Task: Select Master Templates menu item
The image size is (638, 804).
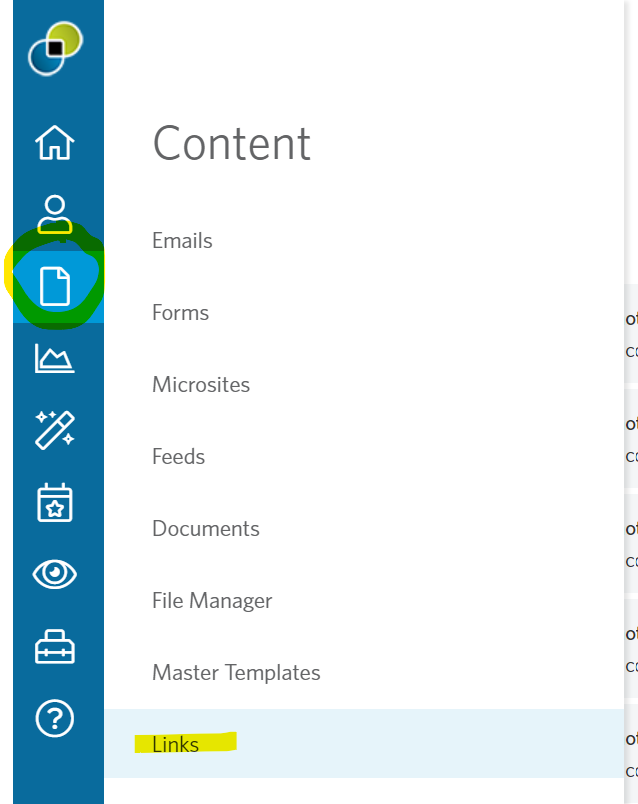Action: [236, 673]
